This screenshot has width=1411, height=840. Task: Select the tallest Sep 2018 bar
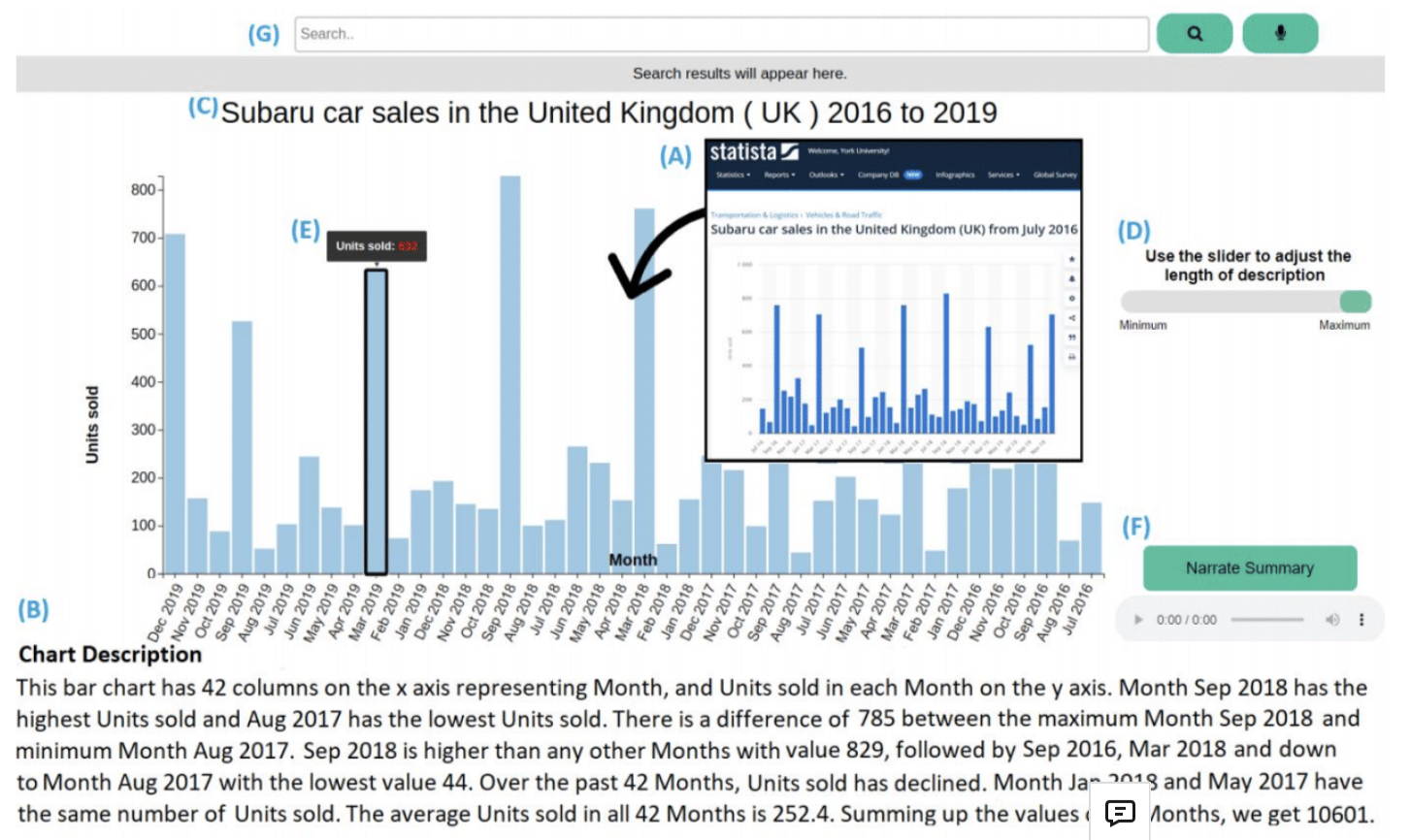pos(510,374)
